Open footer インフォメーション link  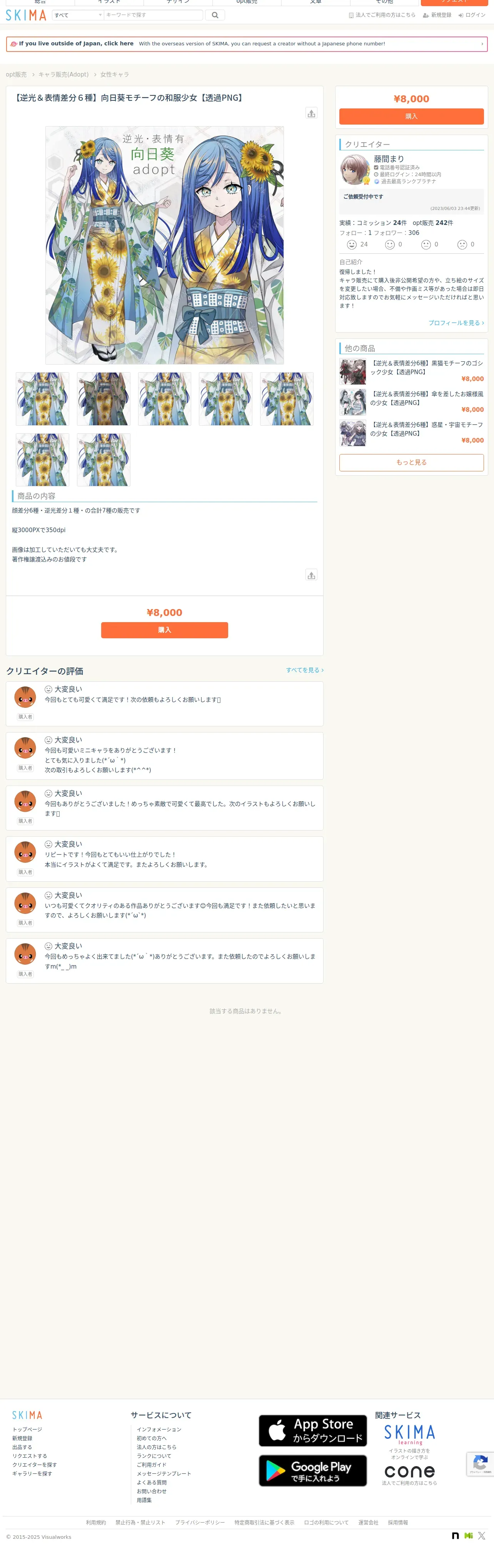159,1429
